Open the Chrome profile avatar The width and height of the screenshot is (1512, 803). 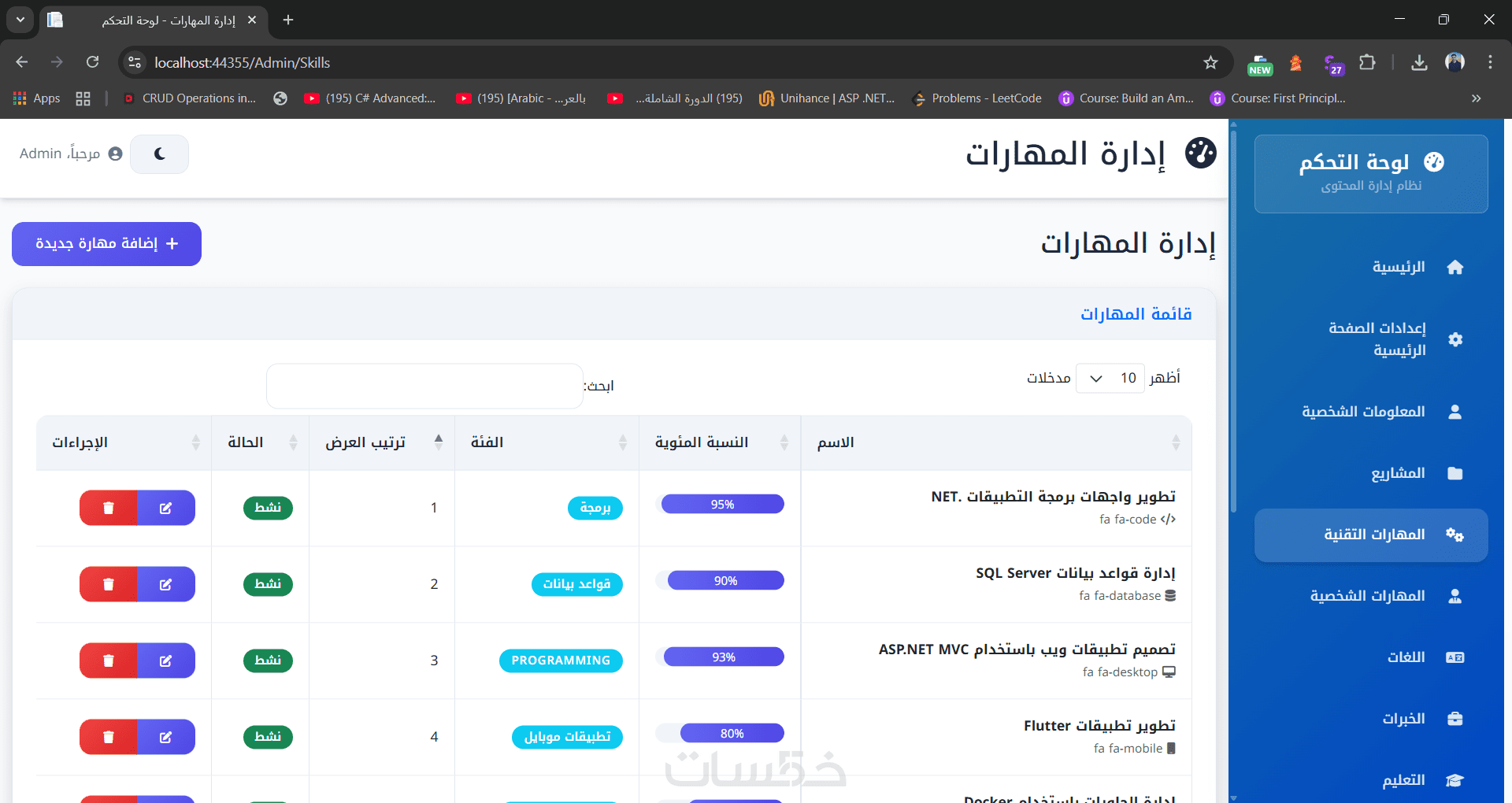point(1455,62)
